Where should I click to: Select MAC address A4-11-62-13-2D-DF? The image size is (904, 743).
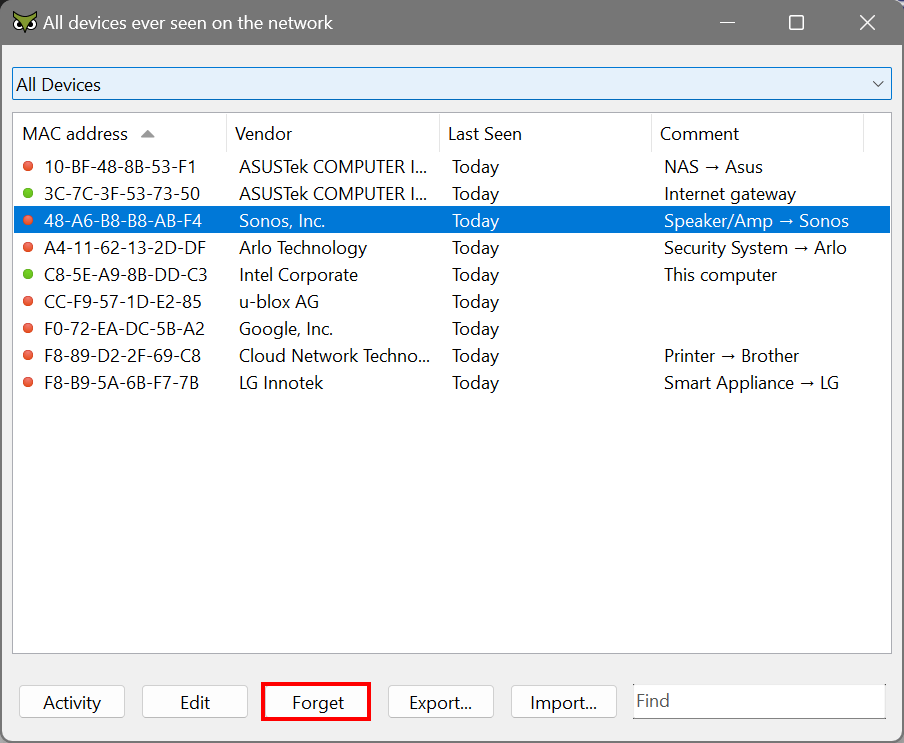pos(125,248)
